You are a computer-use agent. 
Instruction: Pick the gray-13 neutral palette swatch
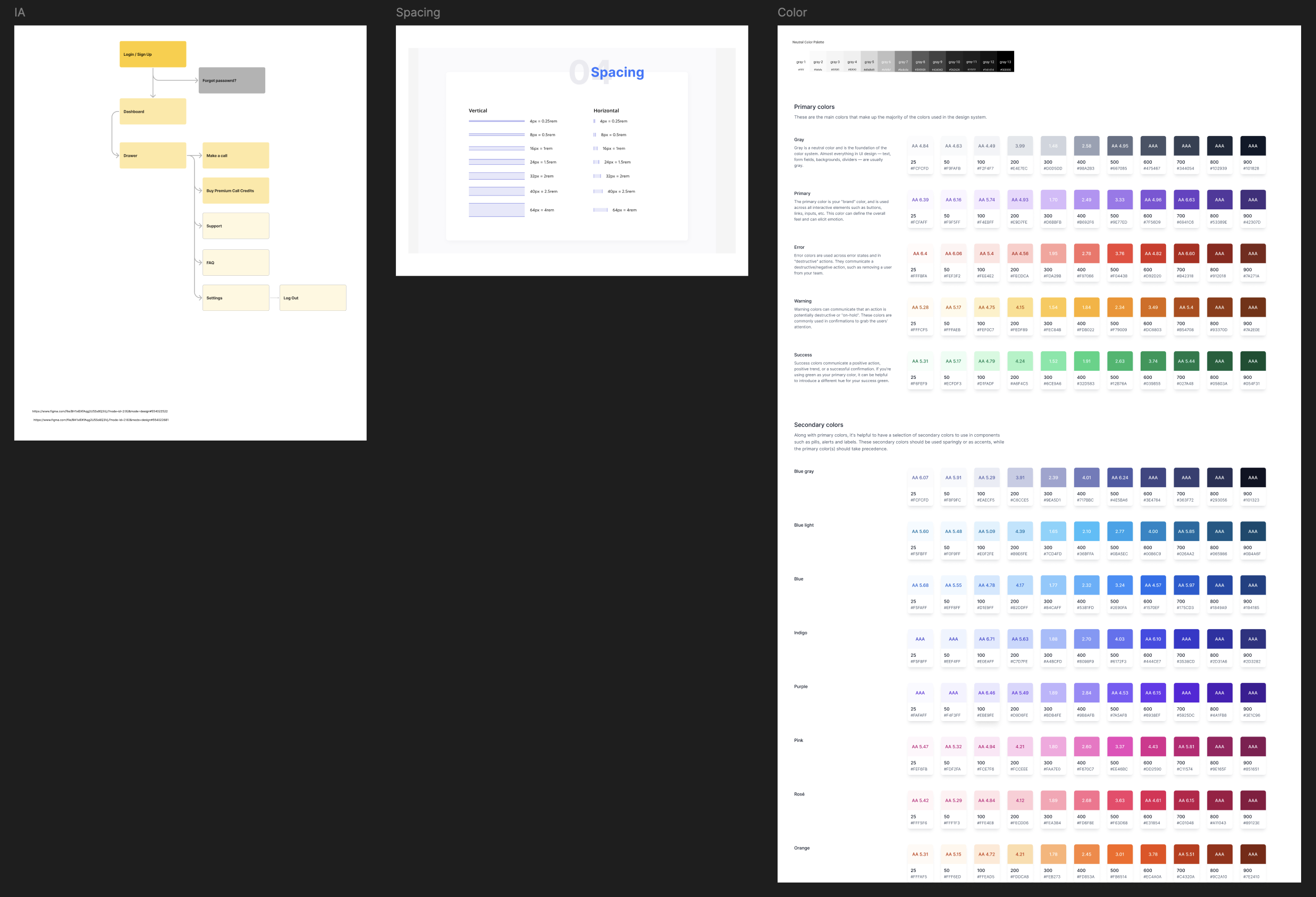pyautogui.click(x=1005, y=62)
